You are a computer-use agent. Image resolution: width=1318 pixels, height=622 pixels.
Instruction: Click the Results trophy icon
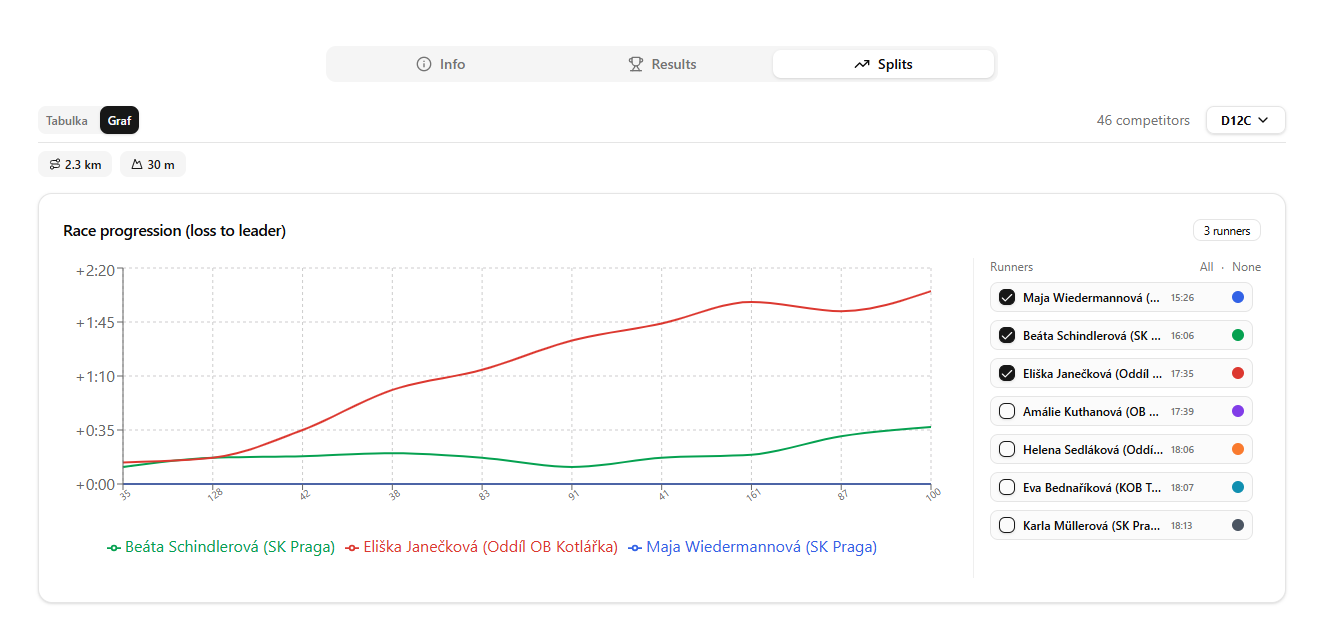click(x=636, y=64)
